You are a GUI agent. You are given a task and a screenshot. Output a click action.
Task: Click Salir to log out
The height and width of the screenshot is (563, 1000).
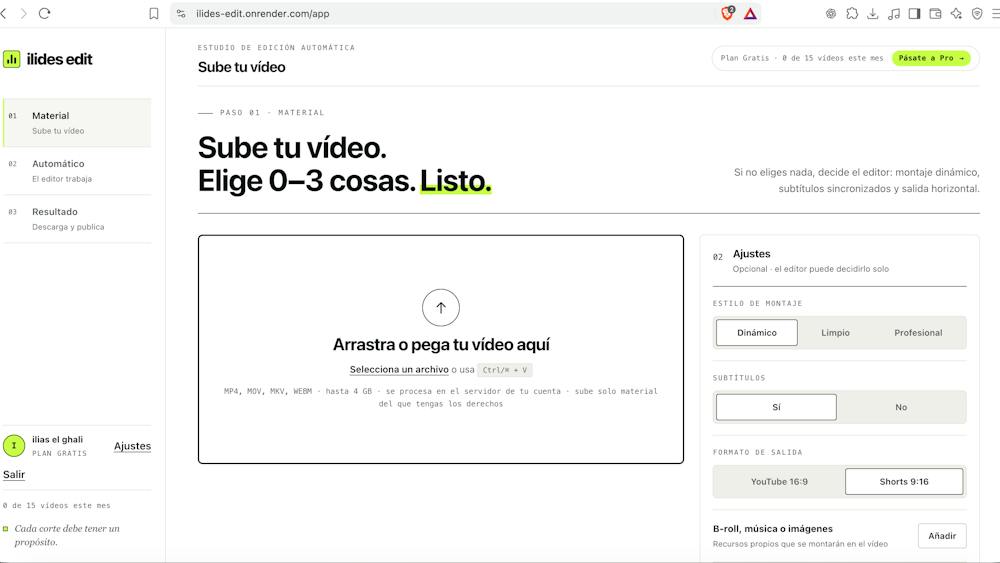[x=14, y=474]
